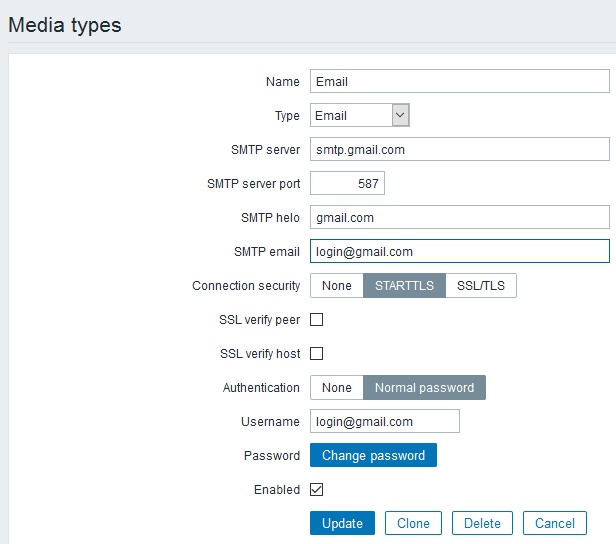Untick the Enabled checkbox
This screenshot has height=544, width=616.
pyautogui.click(x=317, y=490)
